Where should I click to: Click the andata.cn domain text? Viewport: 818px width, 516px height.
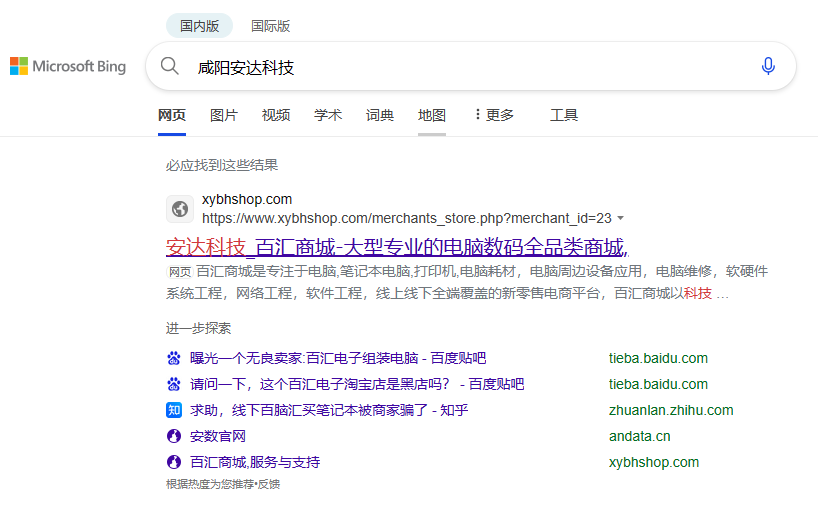[640, 436]
